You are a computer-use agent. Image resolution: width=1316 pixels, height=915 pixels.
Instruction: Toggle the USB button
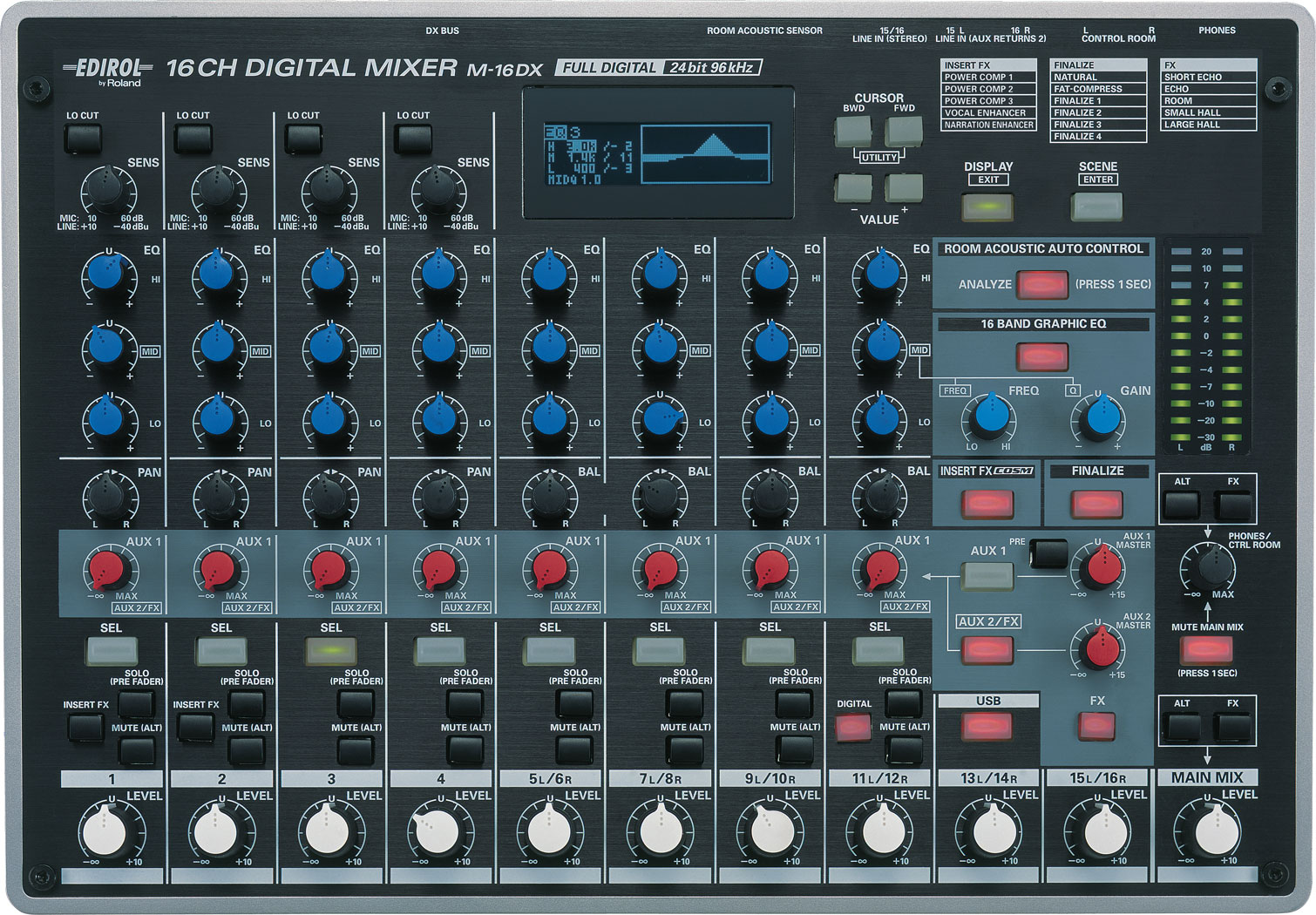click(x=987, y=727)
